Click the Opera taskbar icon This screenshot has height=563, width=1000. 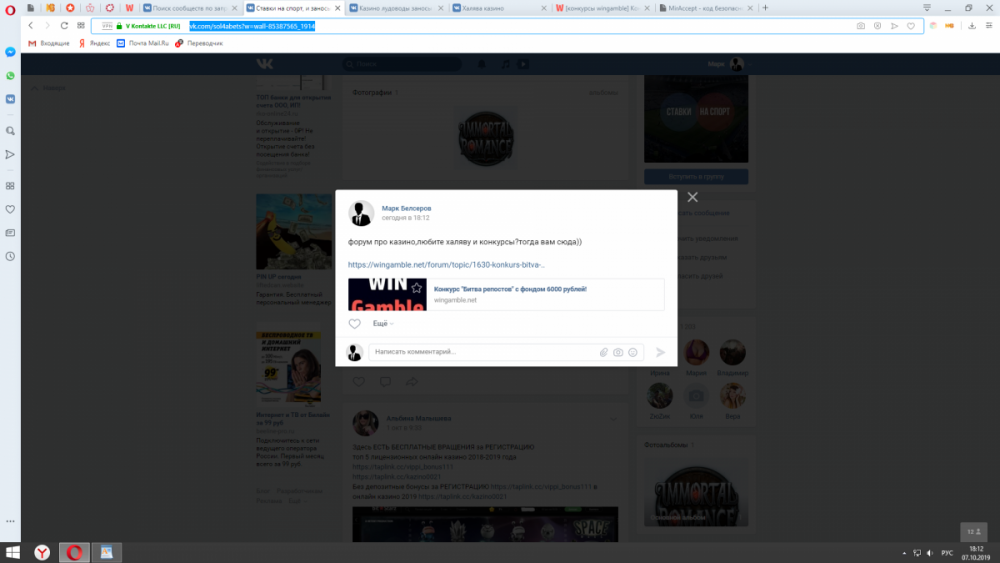pyautogui.click(x=74, y=552)
